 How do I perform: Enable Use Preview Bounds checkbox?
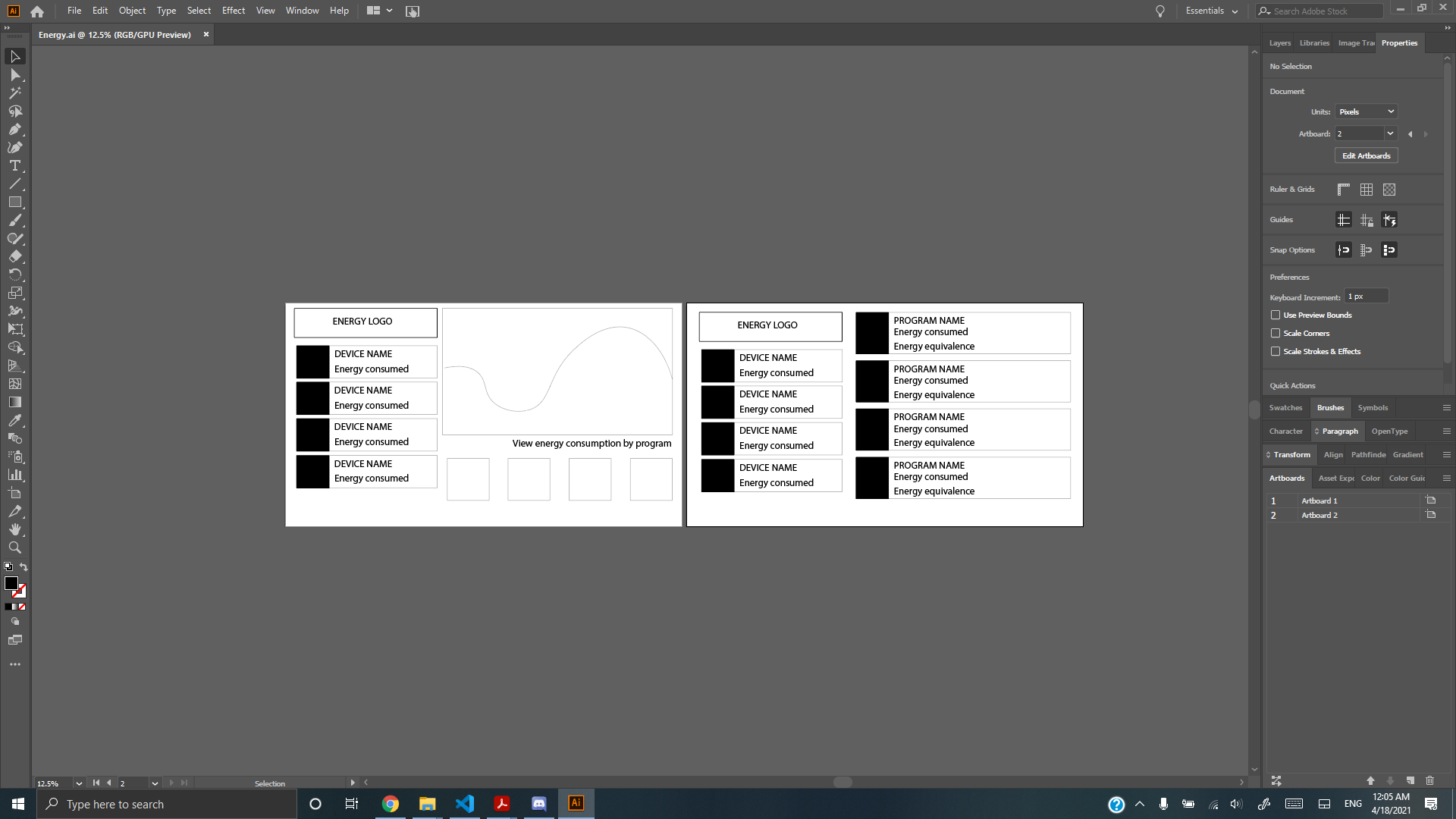pos(1276,315)
